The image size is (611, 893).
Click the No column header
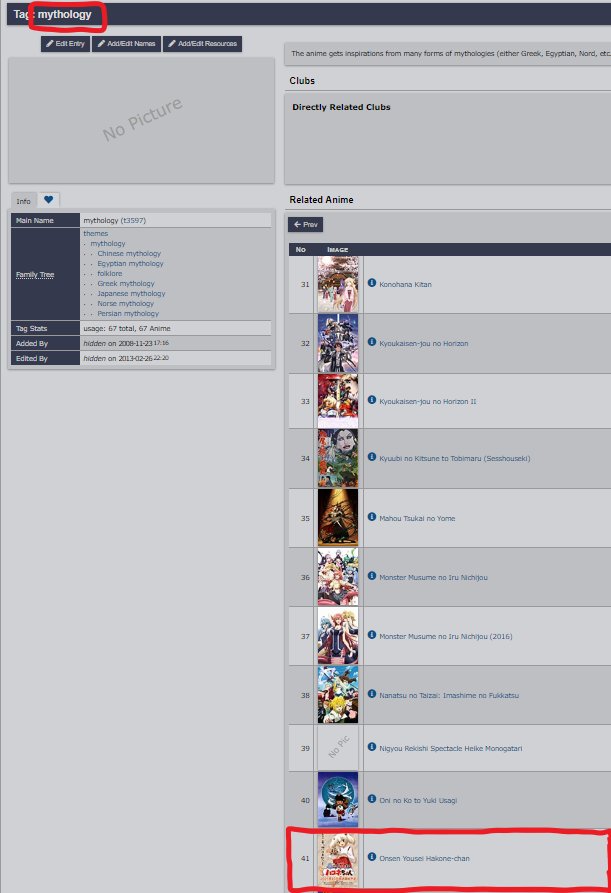(x=301, y=249)
